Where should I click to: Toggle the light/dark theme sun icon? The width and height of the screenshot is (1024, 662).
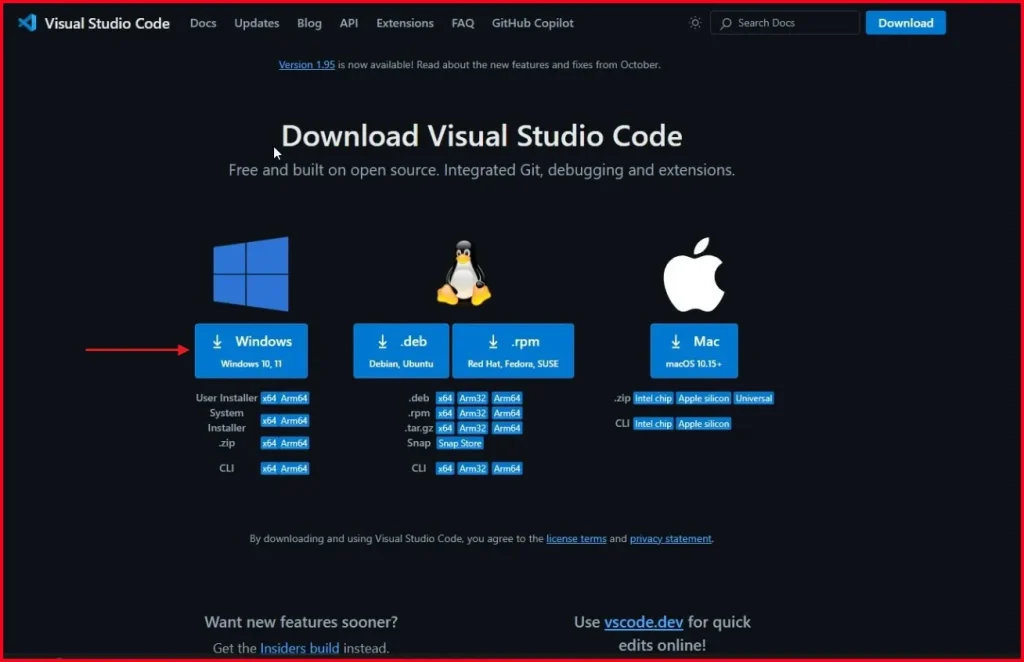(x=695, y=23)
